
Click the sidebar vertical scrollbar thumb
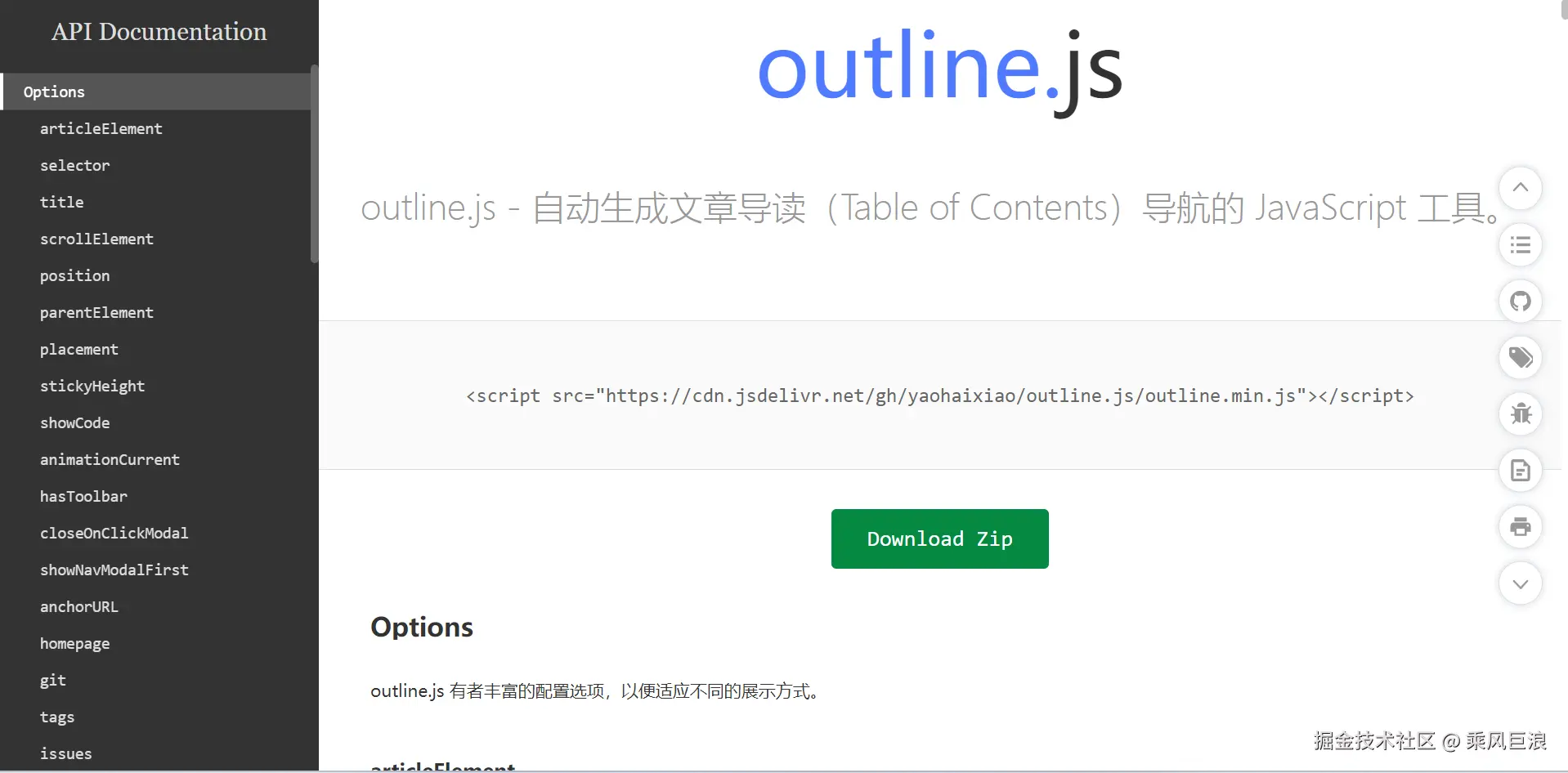[315, 163]
